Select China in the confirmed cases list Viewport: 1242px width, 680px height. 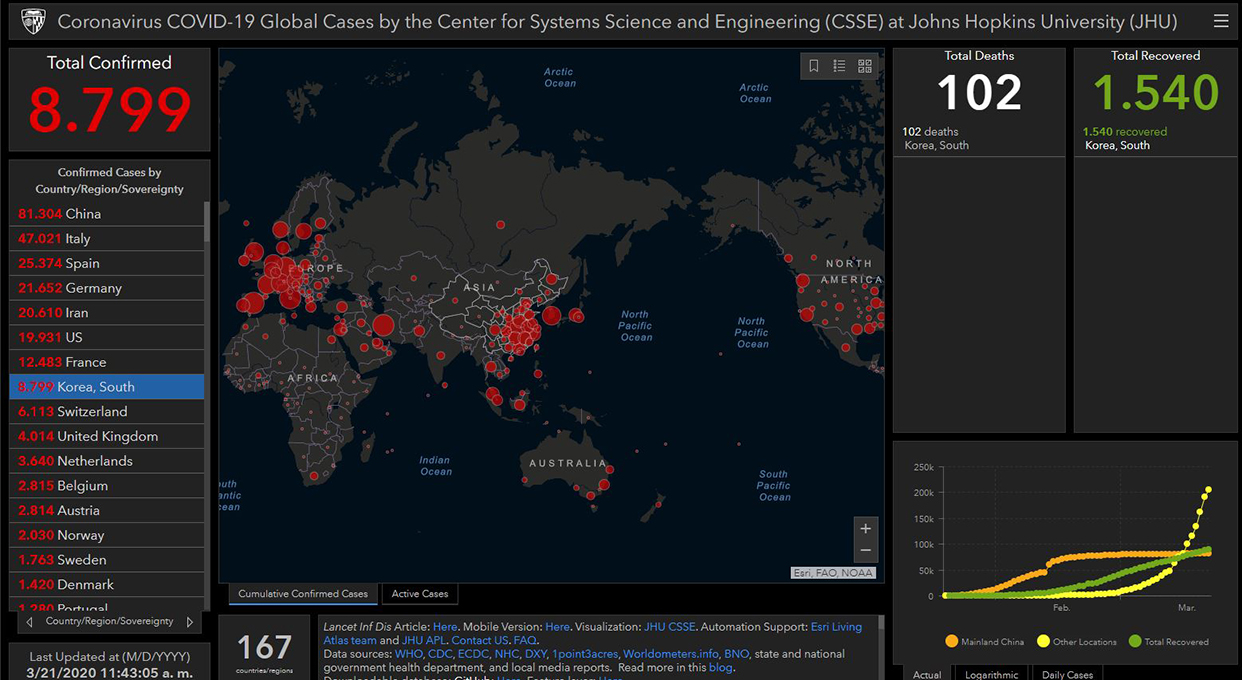pos(107,213)
